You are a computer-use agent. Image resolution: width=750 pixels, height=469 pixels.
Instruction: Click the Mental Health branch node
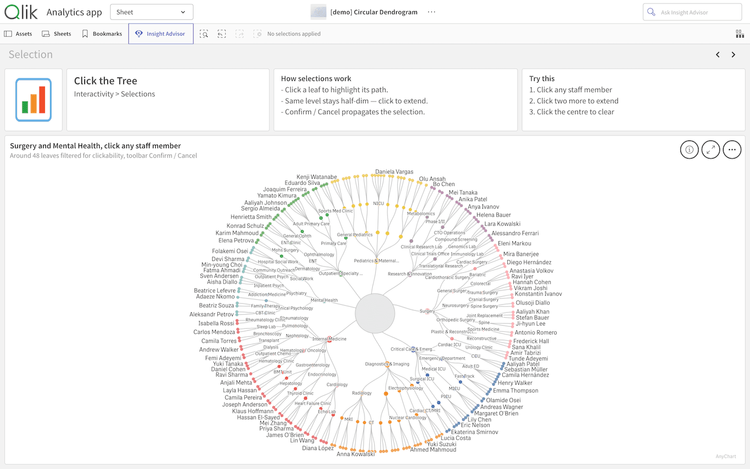[x=324, y=300]
